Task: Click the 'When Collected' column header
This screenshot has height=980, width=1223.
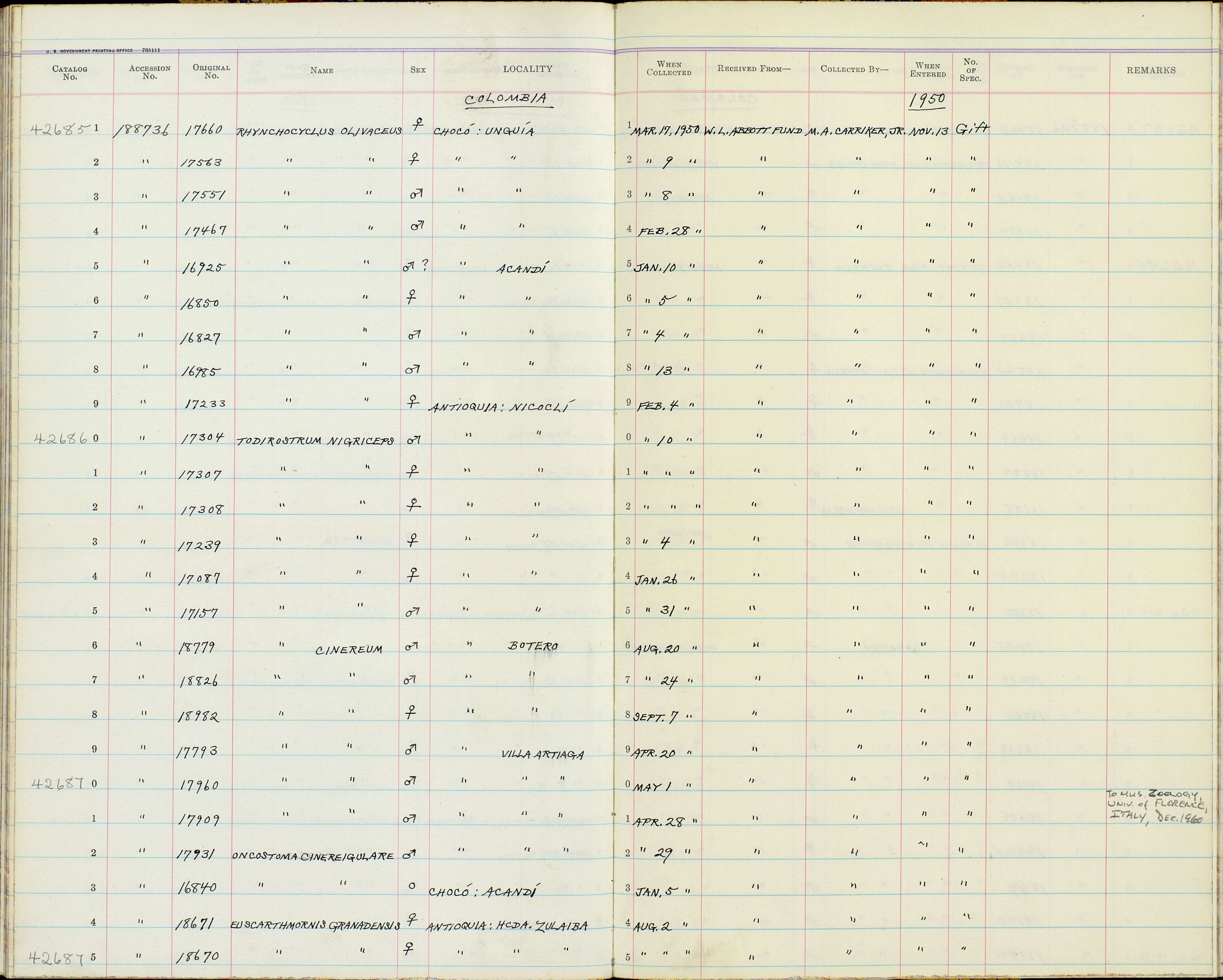Action: pyautogui.click(x=669, y=69)
